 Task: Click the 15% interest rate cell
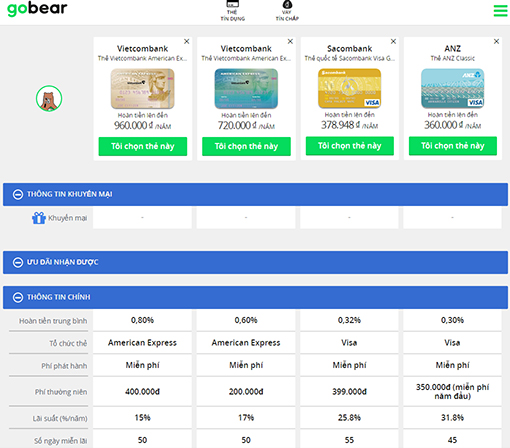142,418
